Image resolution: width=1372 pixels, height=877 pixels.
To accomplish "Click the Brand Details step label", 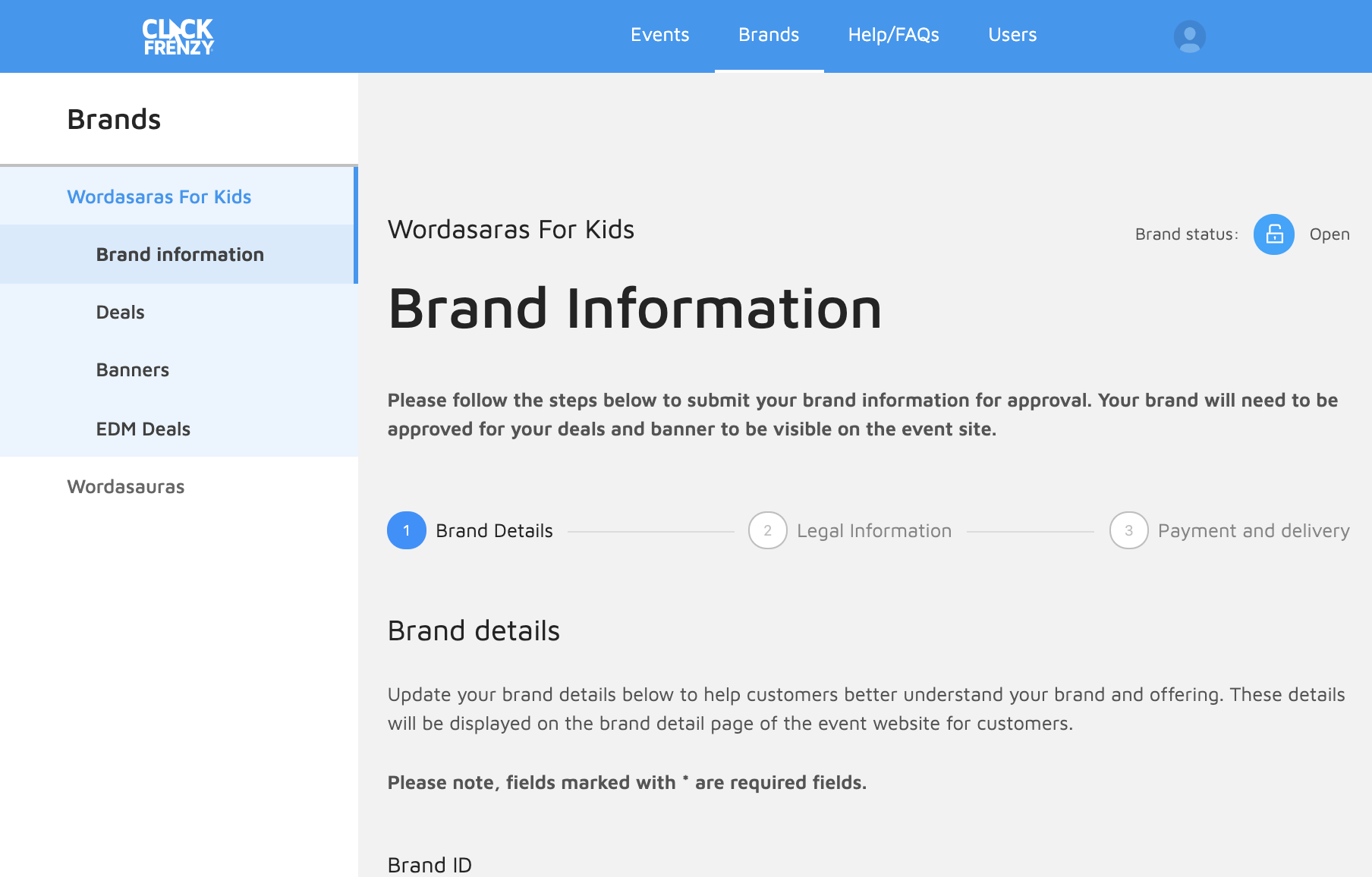I will point(494,531).
